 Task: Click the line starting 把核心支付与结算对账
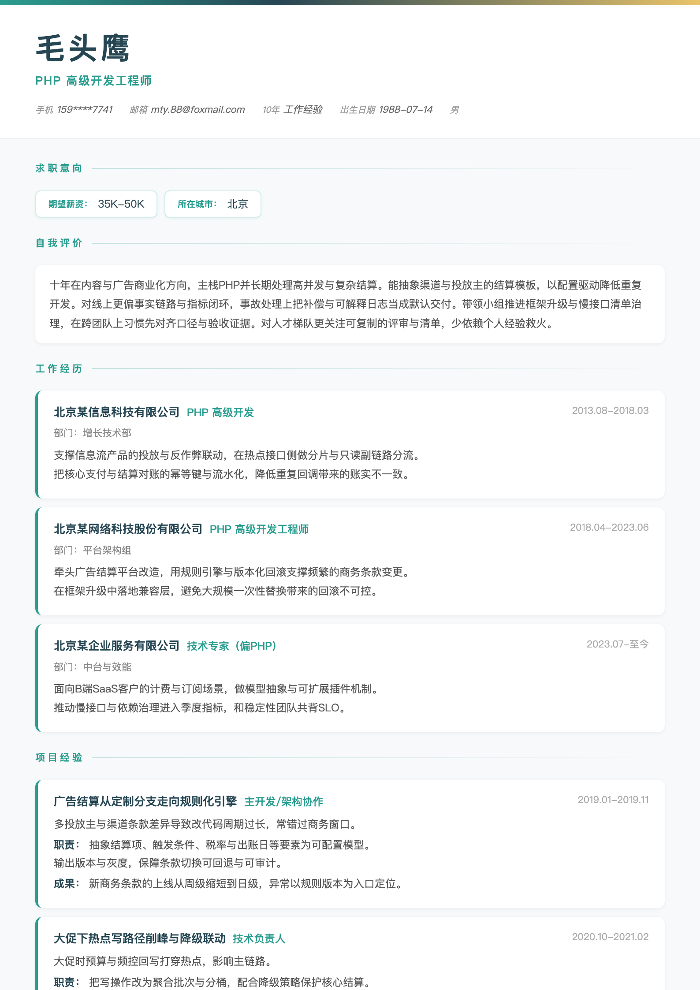tap(233, 474)
